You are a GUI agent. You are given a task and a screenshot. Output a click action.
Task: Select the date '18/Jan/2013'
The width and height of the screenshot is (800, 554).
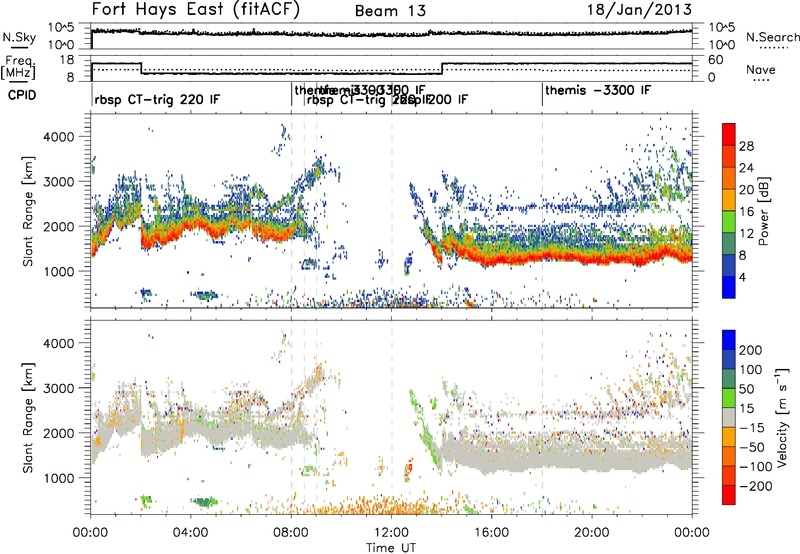[x=639, y=9]
